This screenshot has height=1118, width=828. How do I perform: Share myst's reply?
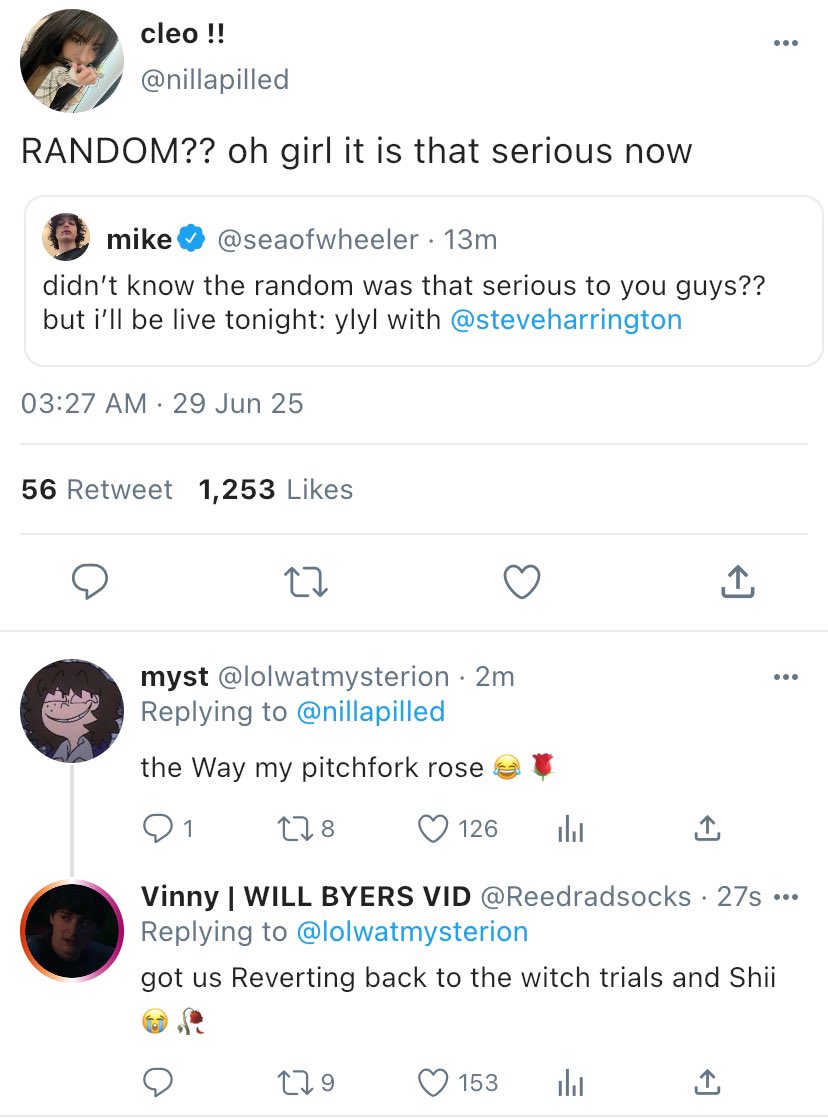coord(706,828)
